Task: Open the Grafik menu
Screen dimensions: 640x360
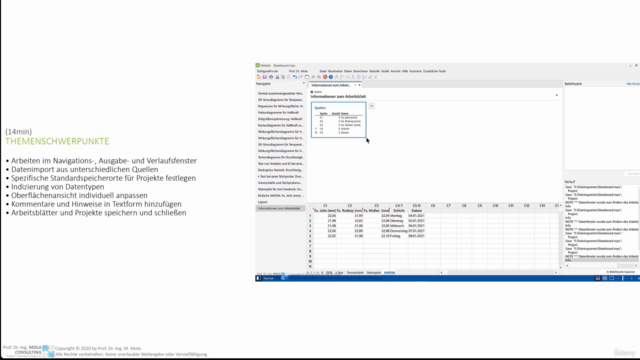Action: (x=385, y=71)
